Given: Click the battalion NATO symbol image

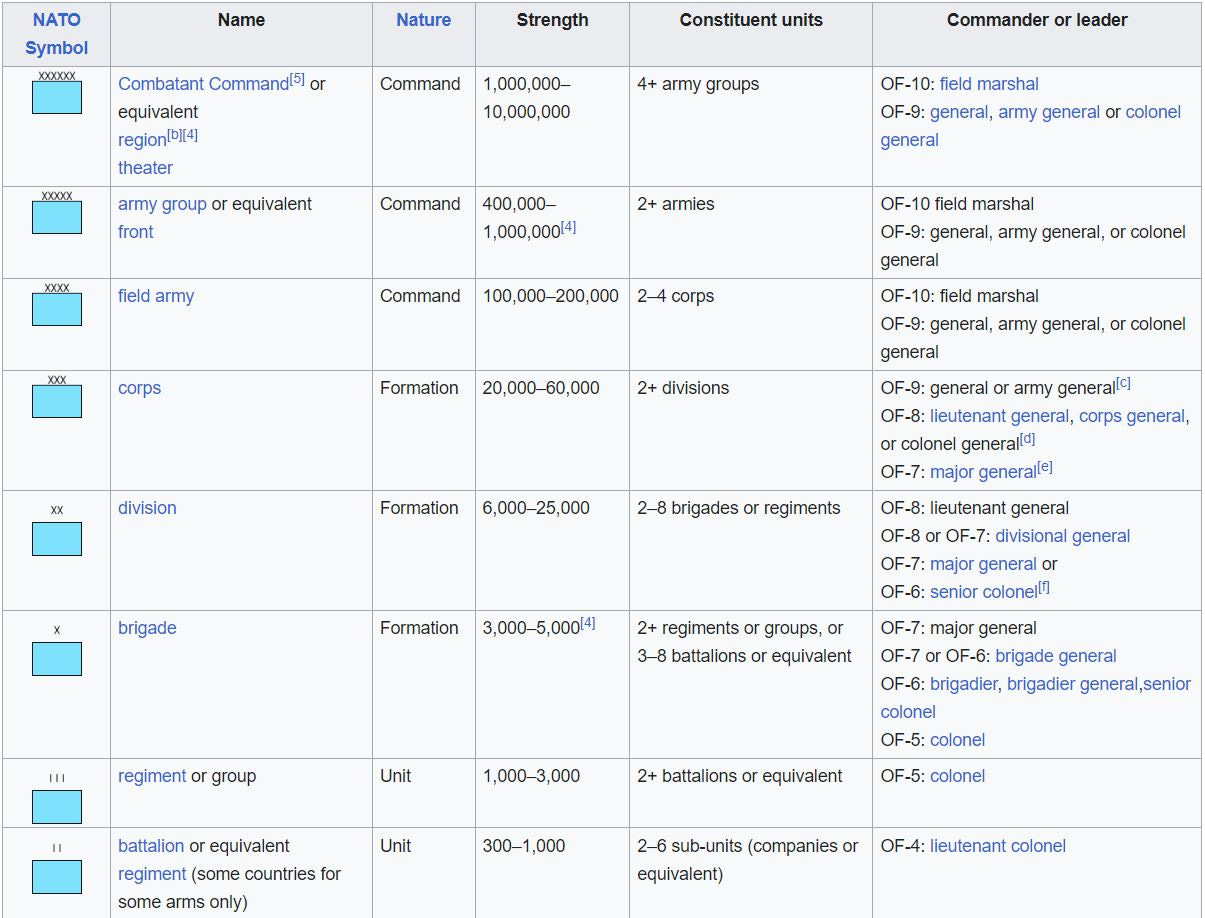Looking at the screenshot, I should [57, 868].
